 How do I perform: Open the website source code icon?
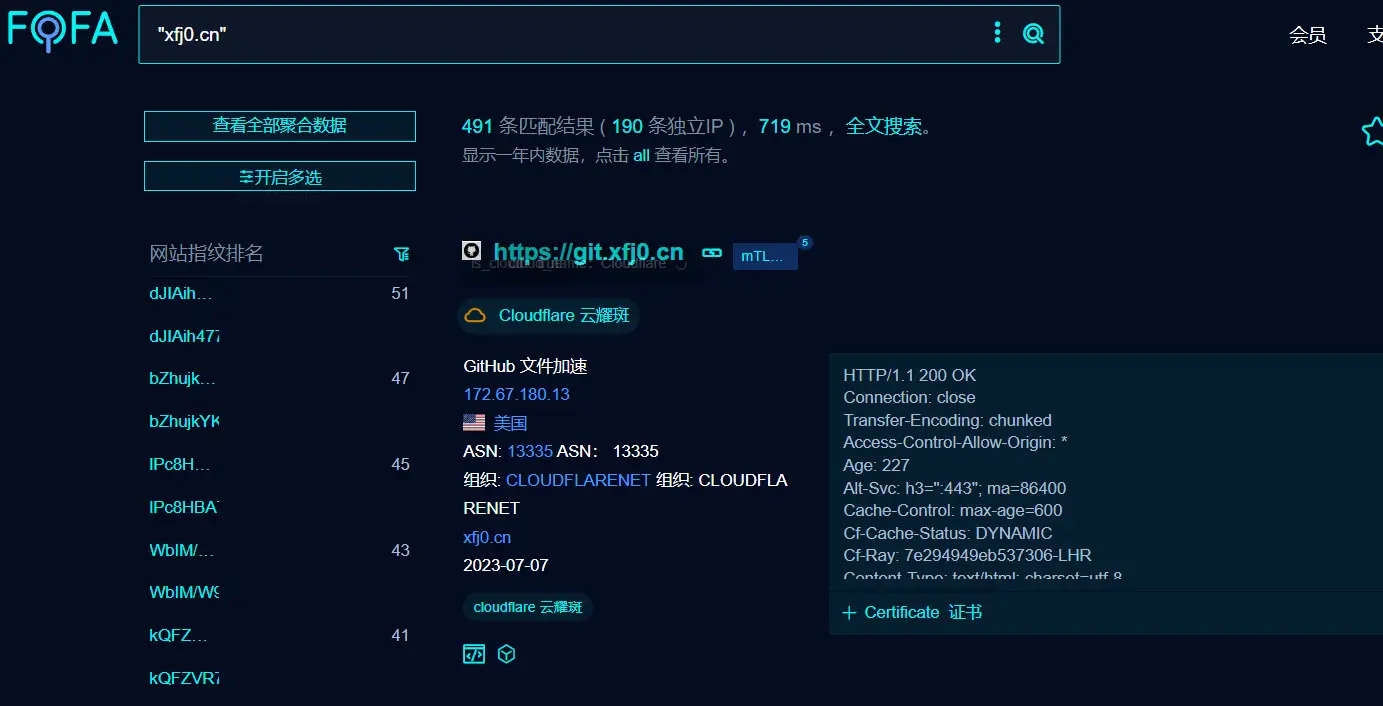(474, 654)
